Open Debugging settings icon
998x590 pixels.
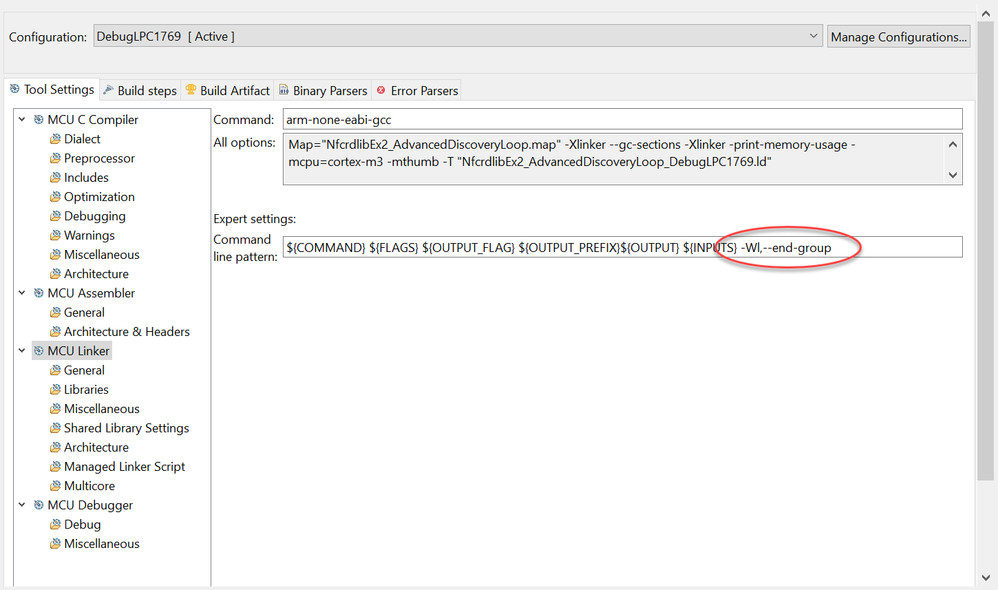pos(55,216)
